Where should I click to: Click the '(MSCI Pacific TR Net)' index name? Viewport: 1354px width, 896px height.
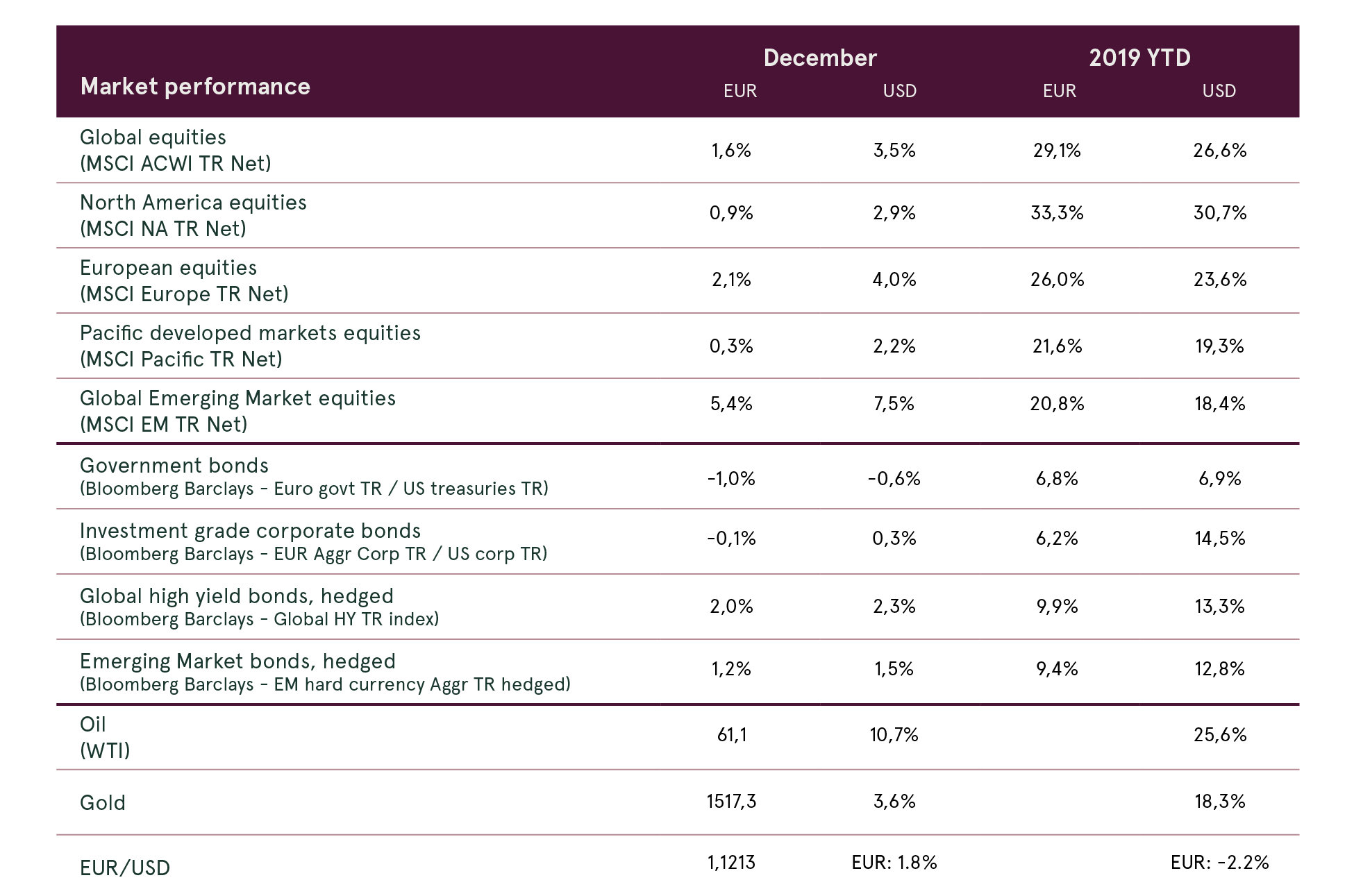tap(181, 360)
